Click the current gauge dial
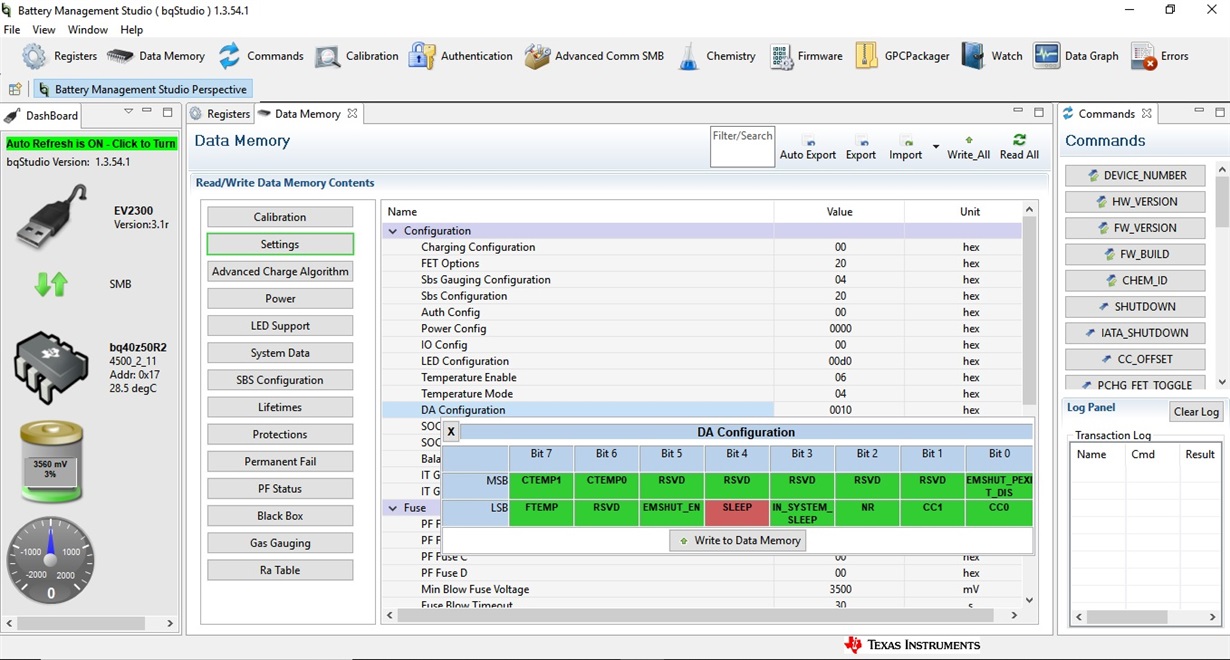 coord(51,560)
